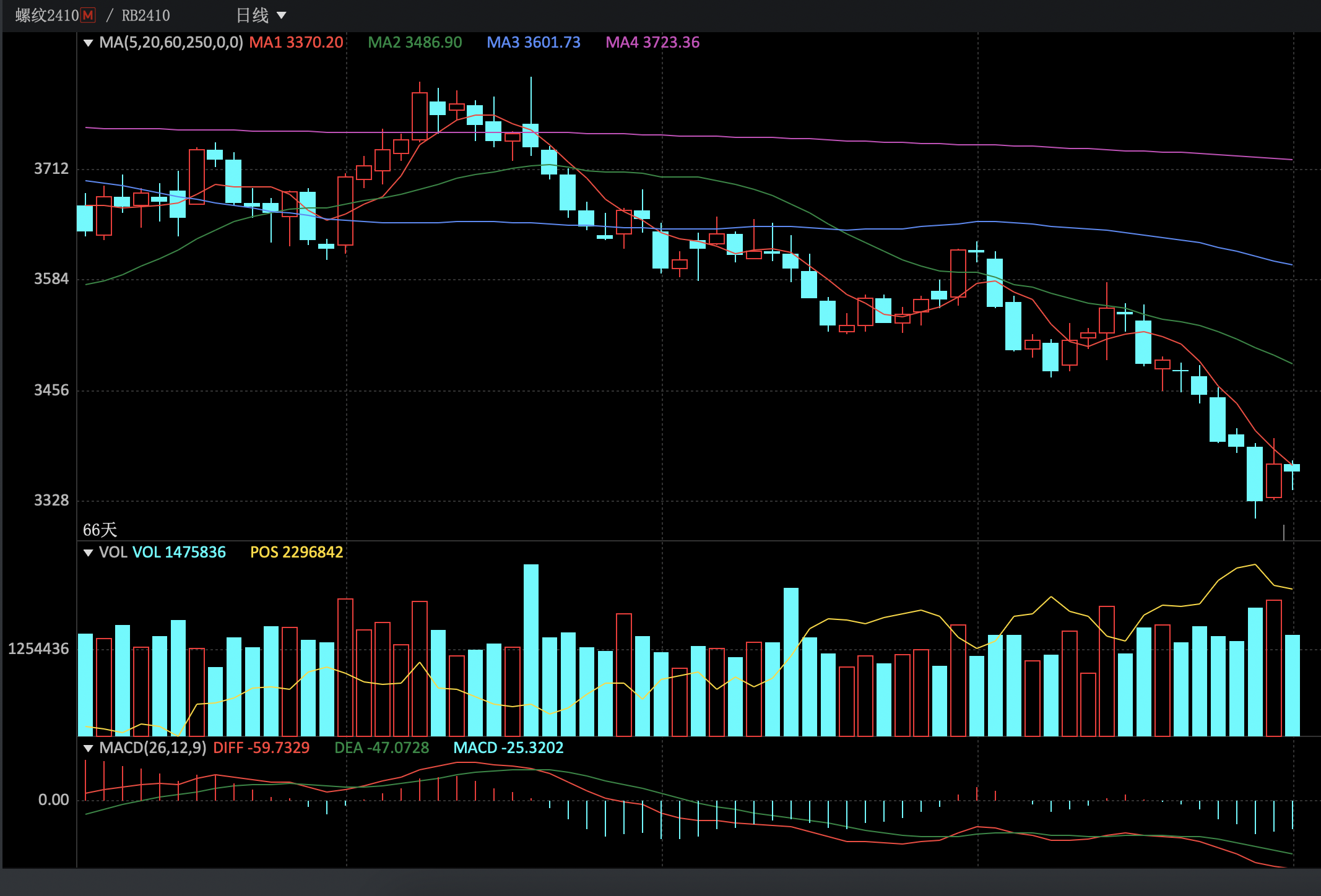Select the red MA1 3370.20 label
The width and height of the screenshot is (1321, 896).
point(296,43)
